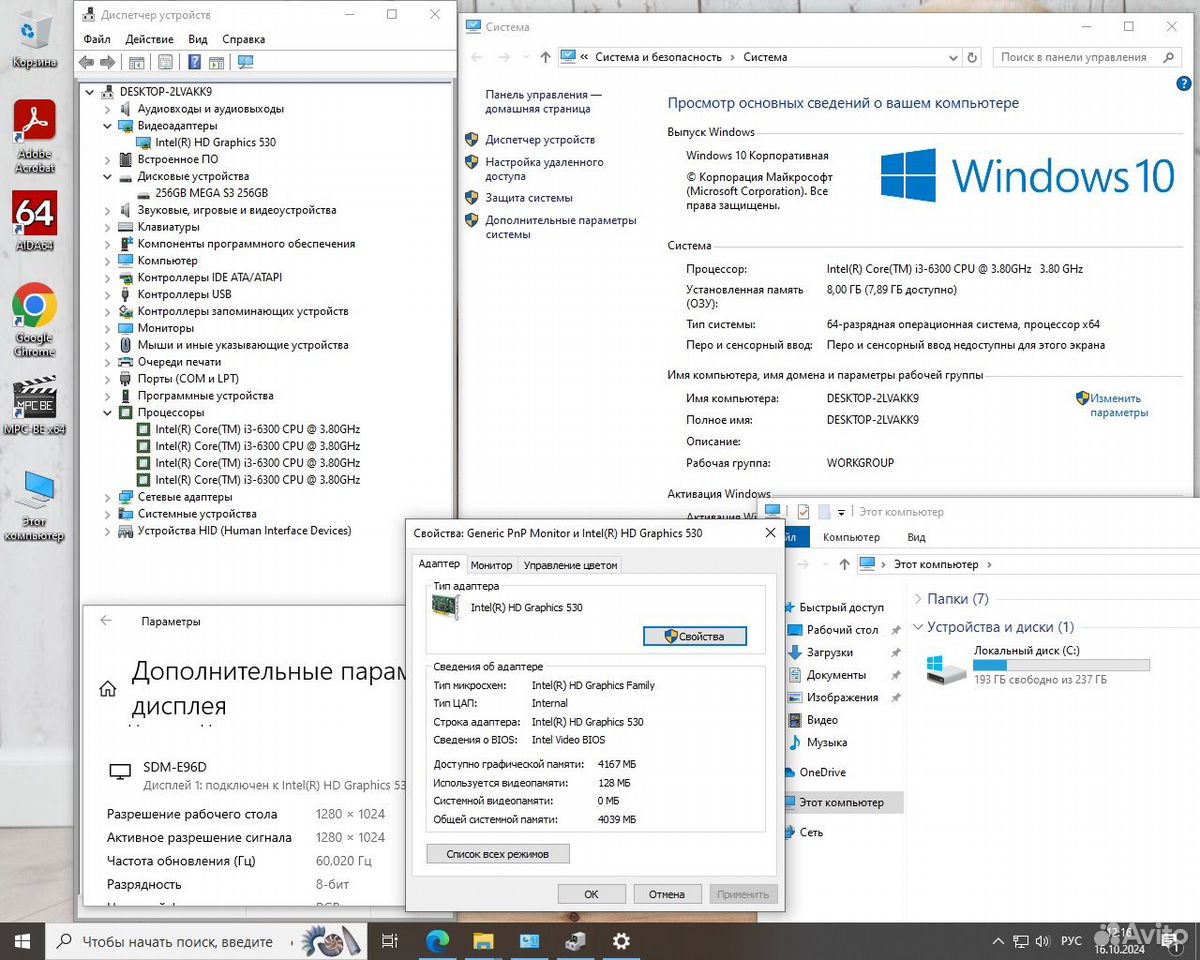Select 256GB MEGA S3 256GB disk entry
The width and height of the screenshot is (1200, 960).
click(x=211, y=193)
